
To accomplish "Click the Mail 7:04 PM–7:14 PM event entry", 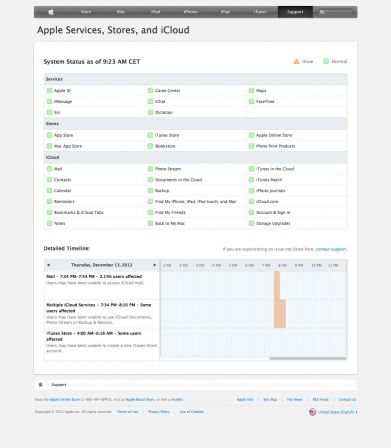I will click(x=102, y=285).
